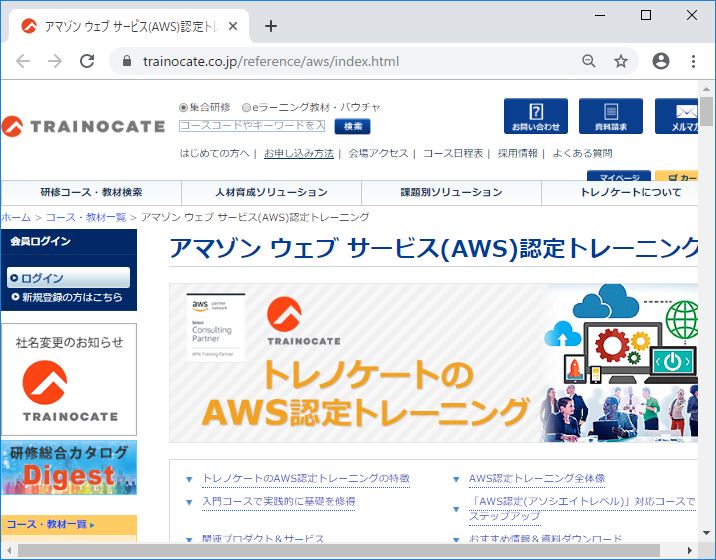Click the トレノケートのAWS認定トレーニング hero banner
Viewport: 716px width, 560px height.
point(433,363)
